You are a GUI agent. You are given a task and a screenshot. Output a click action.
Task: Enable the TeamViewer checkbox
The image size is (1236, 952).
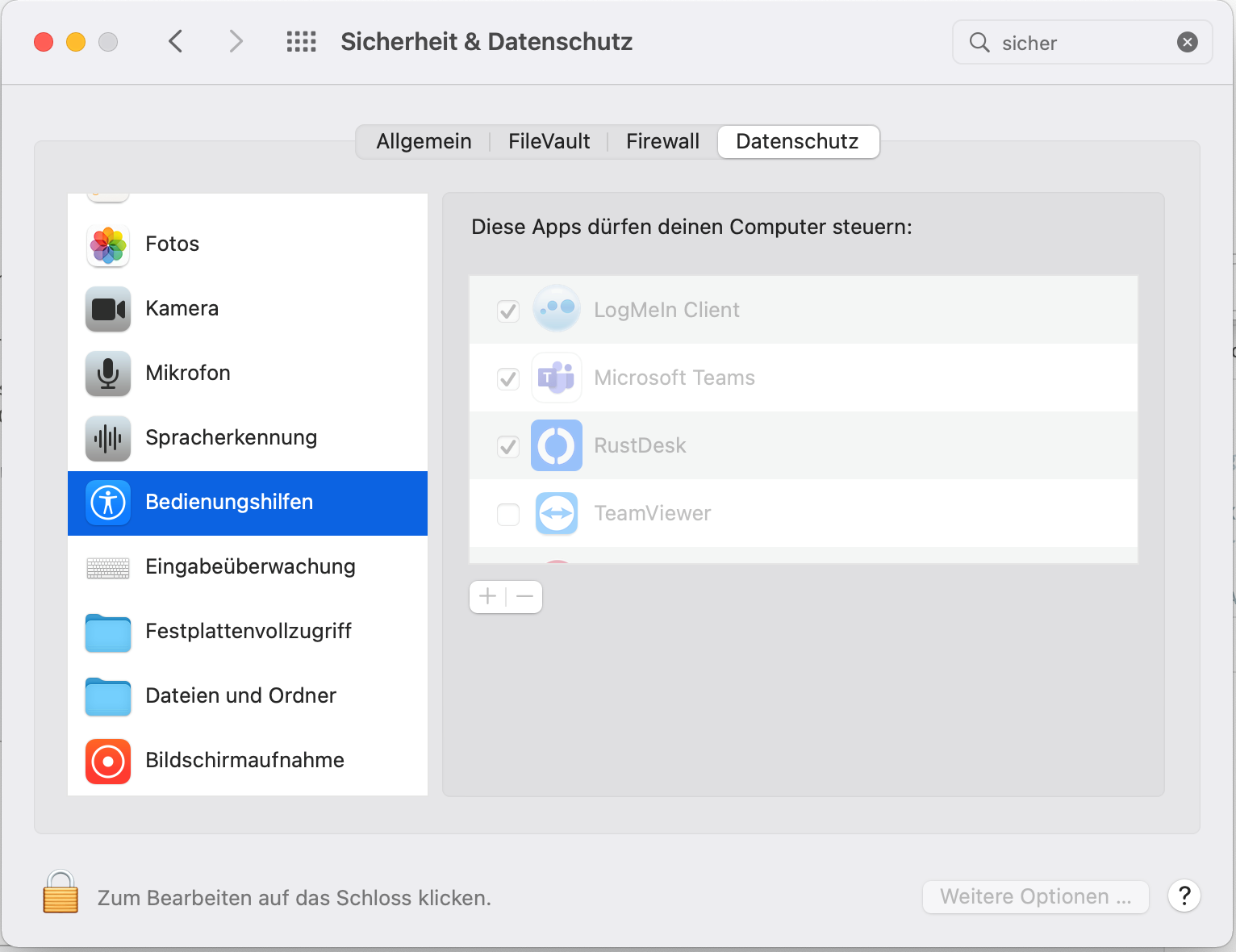tap(508, 514)
